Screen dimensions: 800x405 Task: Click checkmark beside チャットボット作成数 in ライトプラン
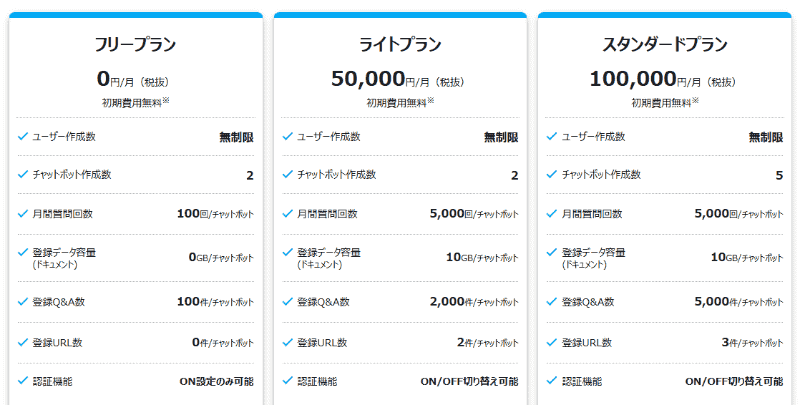[x=288, y=174]
